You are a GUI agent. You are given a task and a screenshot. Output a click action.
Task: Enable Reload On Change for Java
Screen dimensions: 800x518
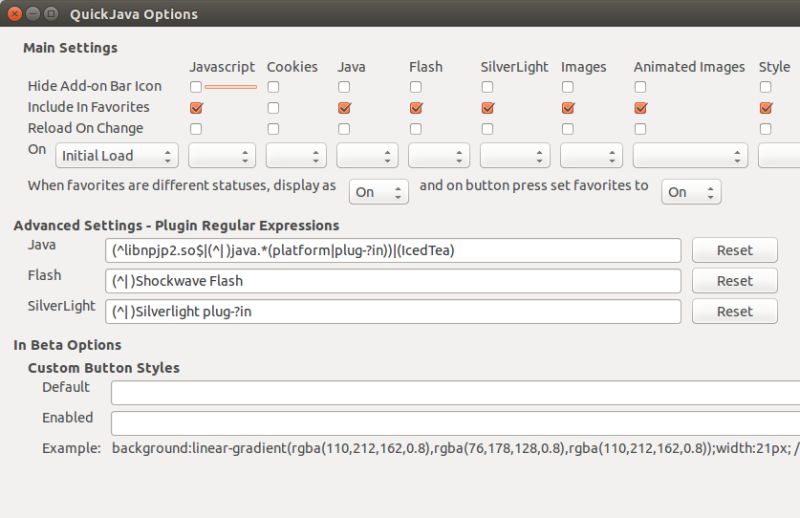pos(344,129)
